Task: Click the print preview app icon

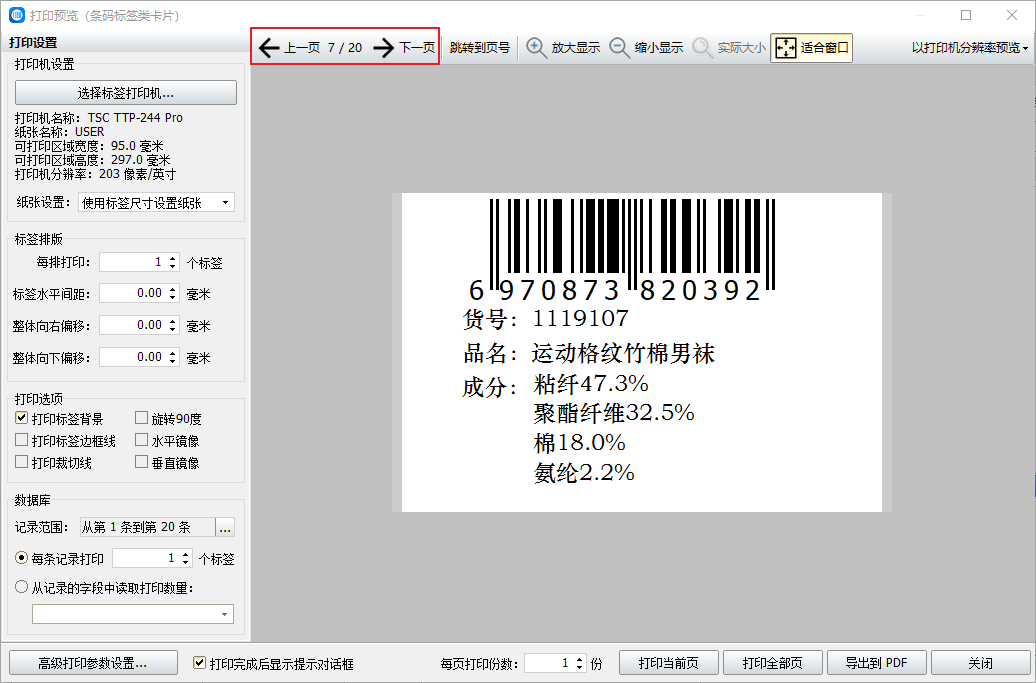Action: (17, 15)
